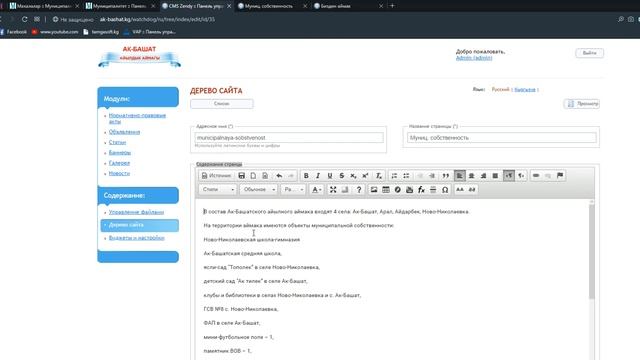This screenshot has height=360, width=640.
Task: Toggle underline formatting
Action: tap(329, 176)
